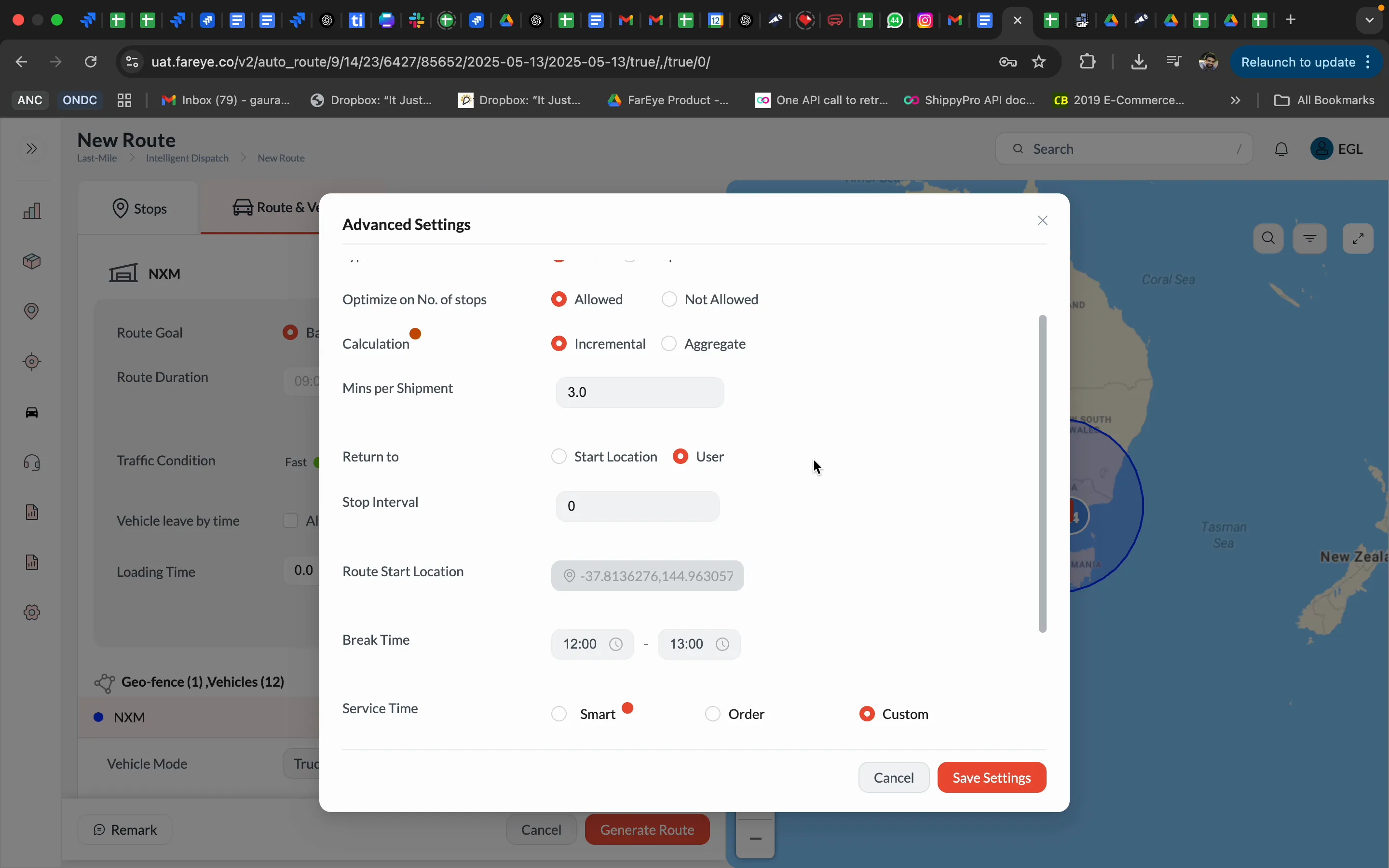Viewport: 1389px width, 868px height.
Task: Click the top Search box
Action: pyautogui.click(x=1124, y=149)
